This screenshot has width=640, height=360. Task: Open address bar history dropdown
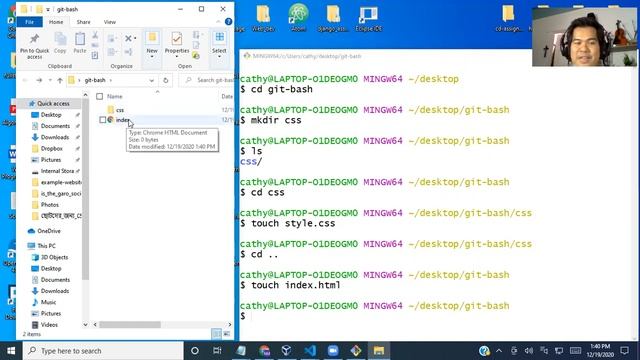(151, 80)
